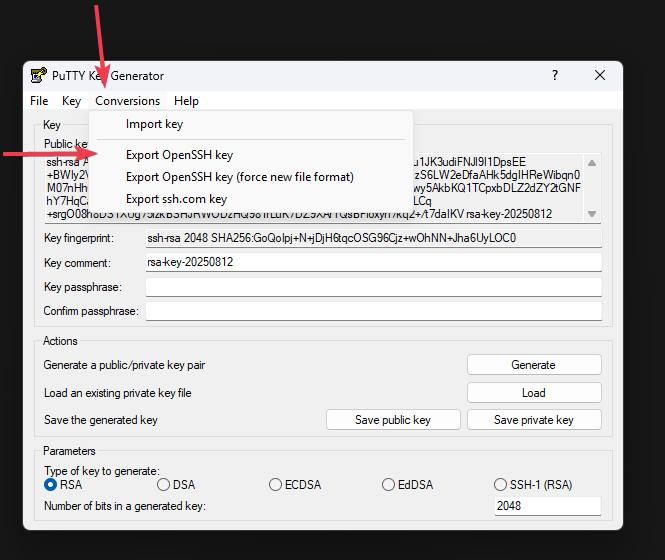Click Save private key button

[x=534, y=420]
